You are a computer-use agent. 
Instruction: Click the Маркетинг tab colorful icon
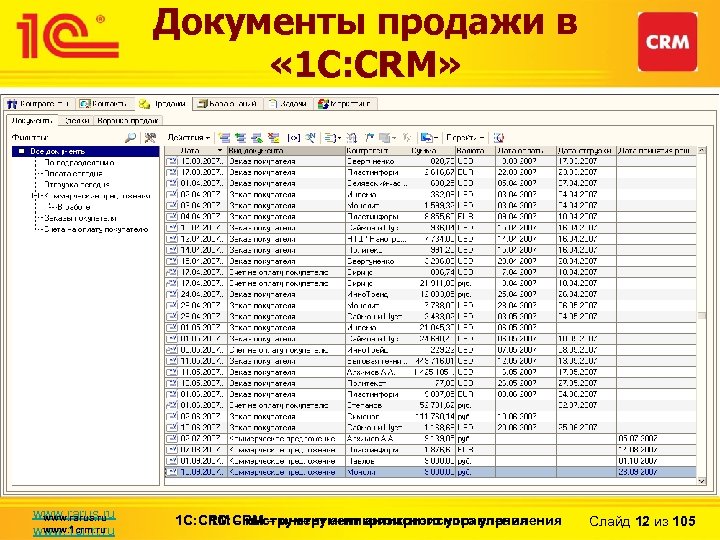click(x=323, y=104)
